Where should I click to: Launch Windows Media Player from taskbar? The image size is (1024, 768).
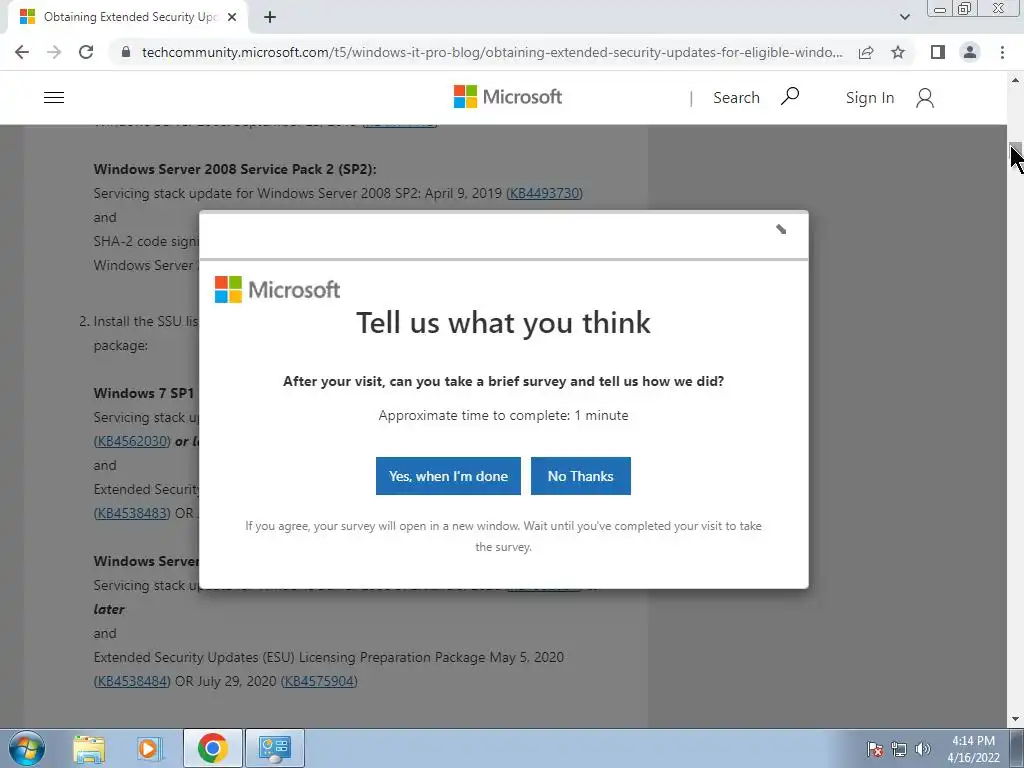point(149,748)
